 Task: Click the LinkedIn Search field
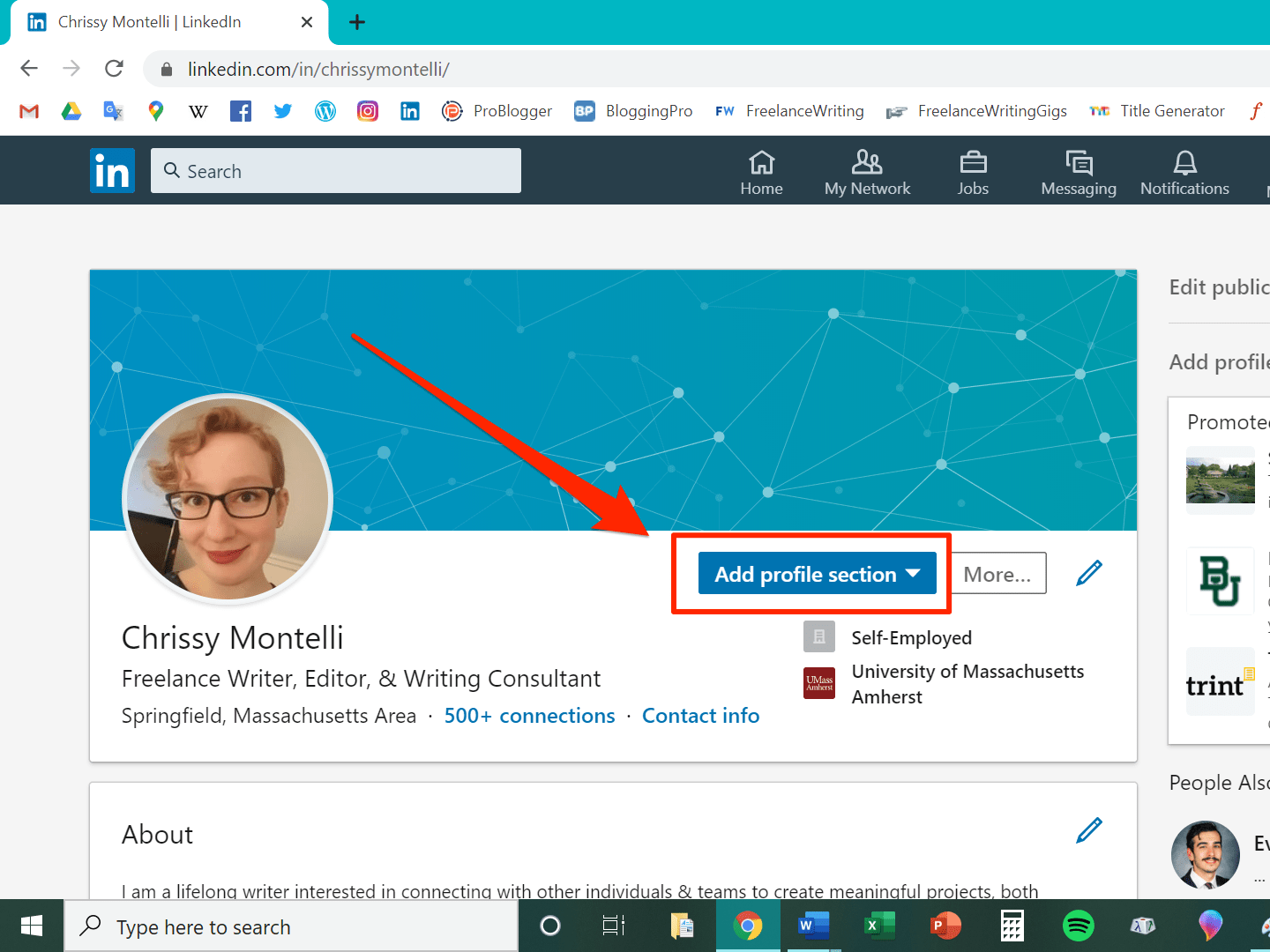coord(336,171)
